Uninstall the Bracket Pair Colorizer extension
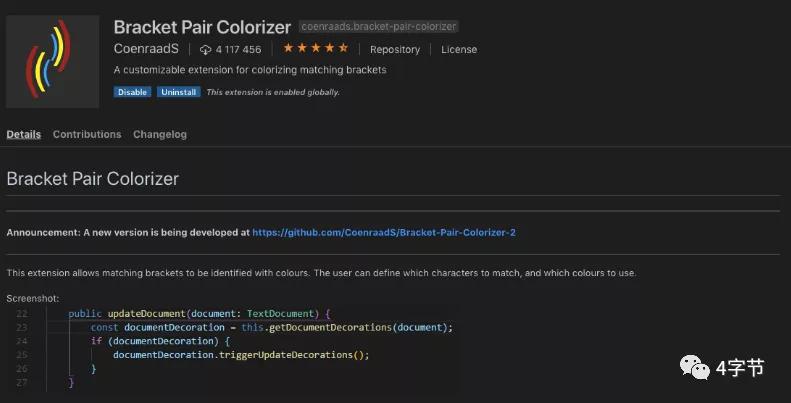 [x=179, y=92]
